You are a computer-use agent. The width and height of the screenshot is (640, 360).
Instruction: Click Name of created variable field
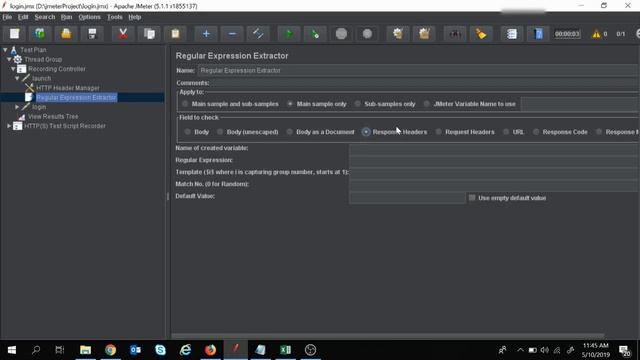494,149
